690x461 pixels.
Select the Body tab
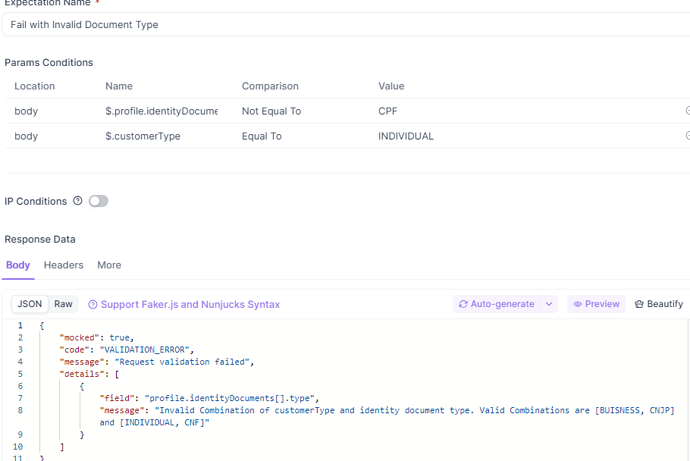[x=18, y=265]
